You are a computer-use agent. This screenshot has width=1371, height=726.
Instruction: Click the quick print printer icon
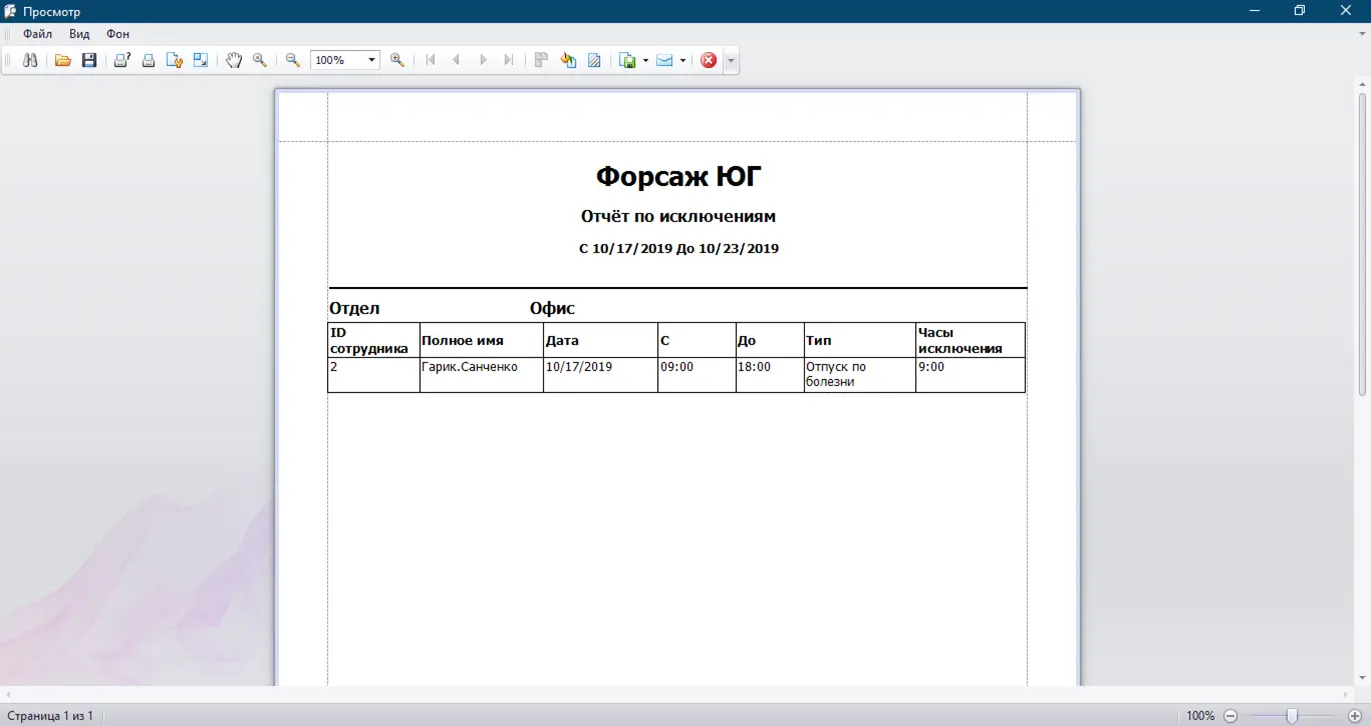(148, 60)
